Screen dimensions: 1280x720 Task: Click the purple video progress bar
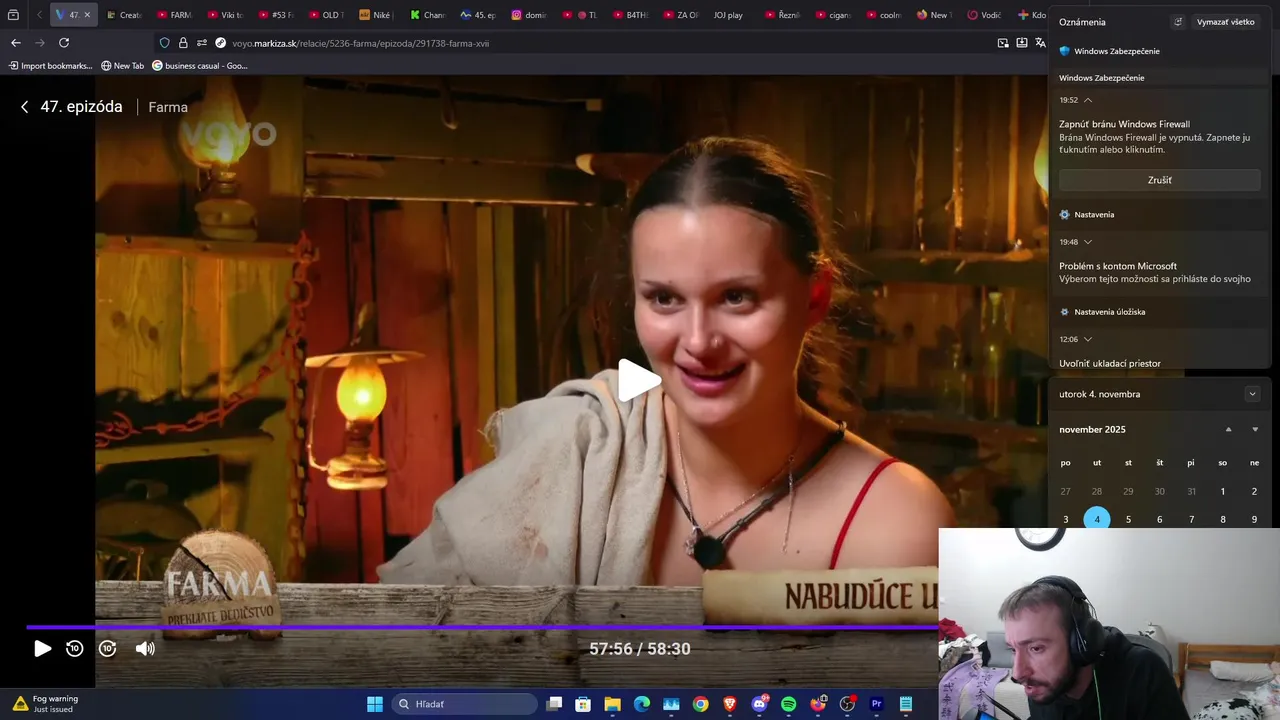[x=480, y=628]
